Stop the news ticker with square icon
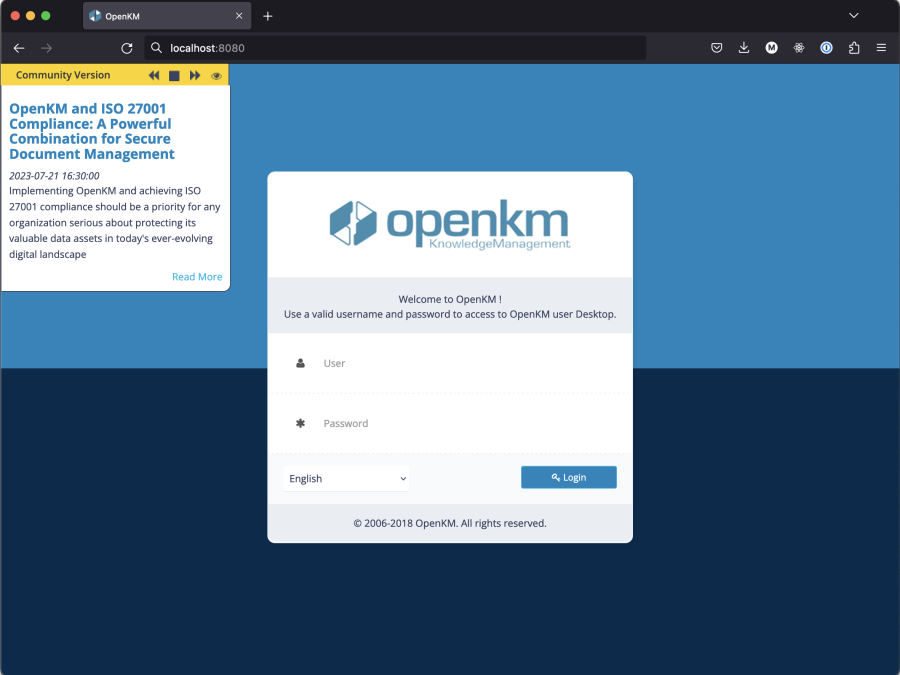The image size is (900, 675). pos(174,76)
